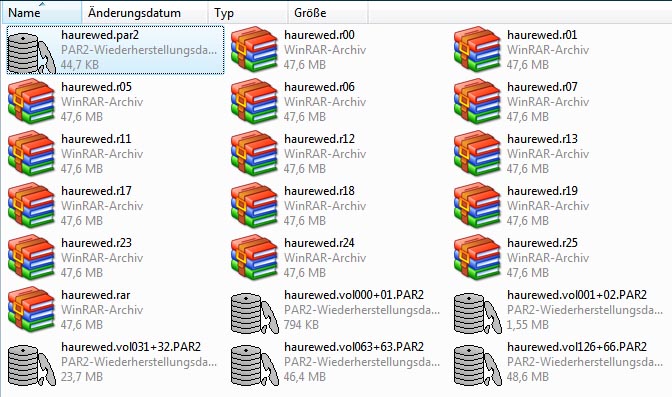Select the haurewed.rar archive icon
672x397 pixels.
click(x=31, y=309)
